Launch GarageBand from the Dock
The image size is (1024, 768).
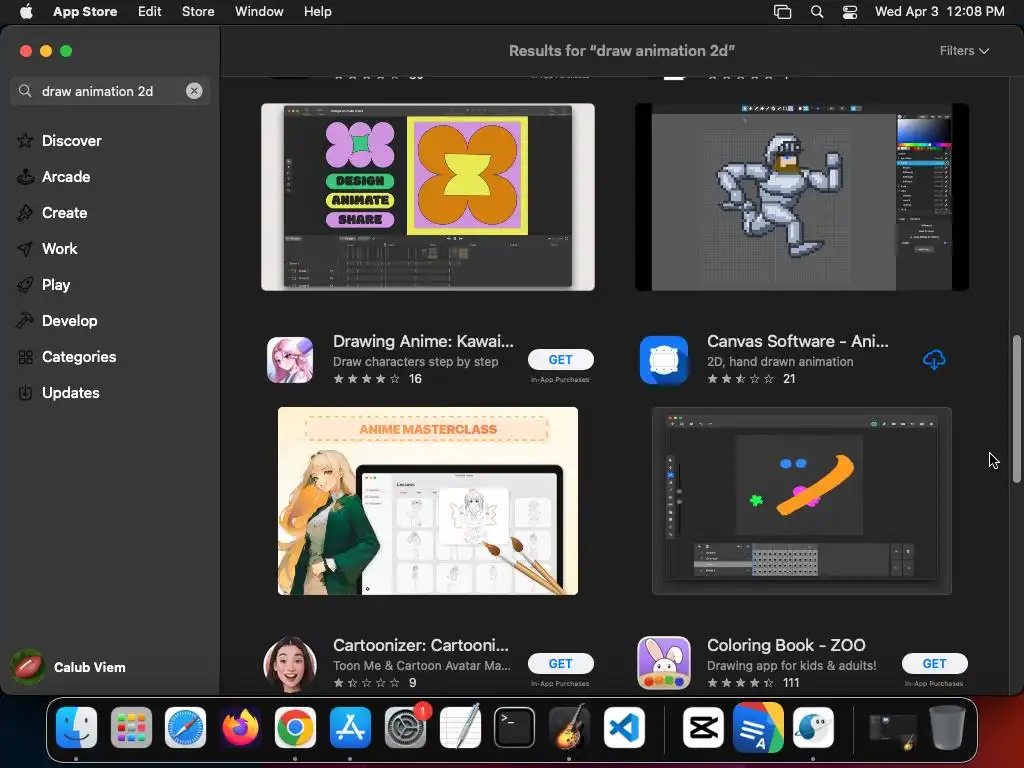569,727
